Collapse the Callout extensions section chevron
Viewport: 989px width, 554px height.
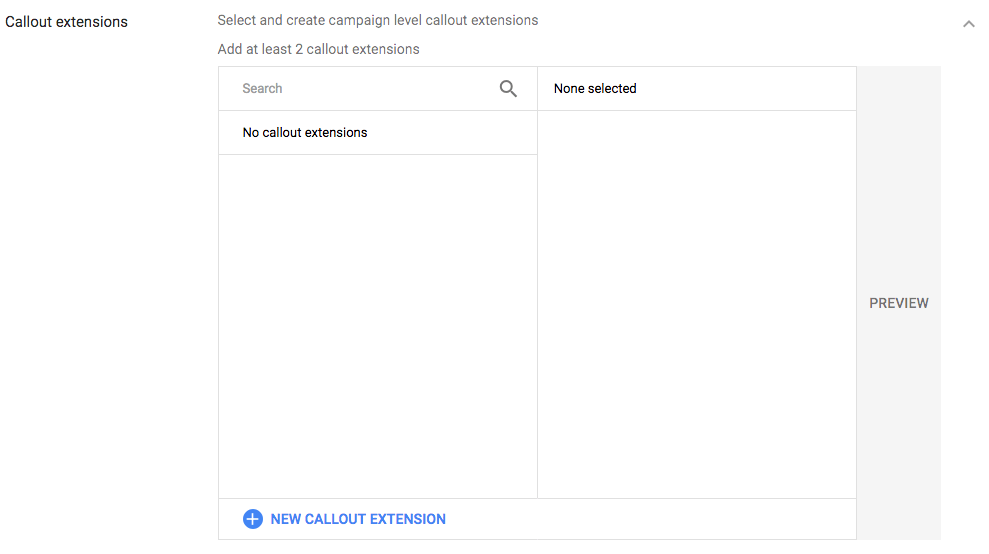[968, 24]
